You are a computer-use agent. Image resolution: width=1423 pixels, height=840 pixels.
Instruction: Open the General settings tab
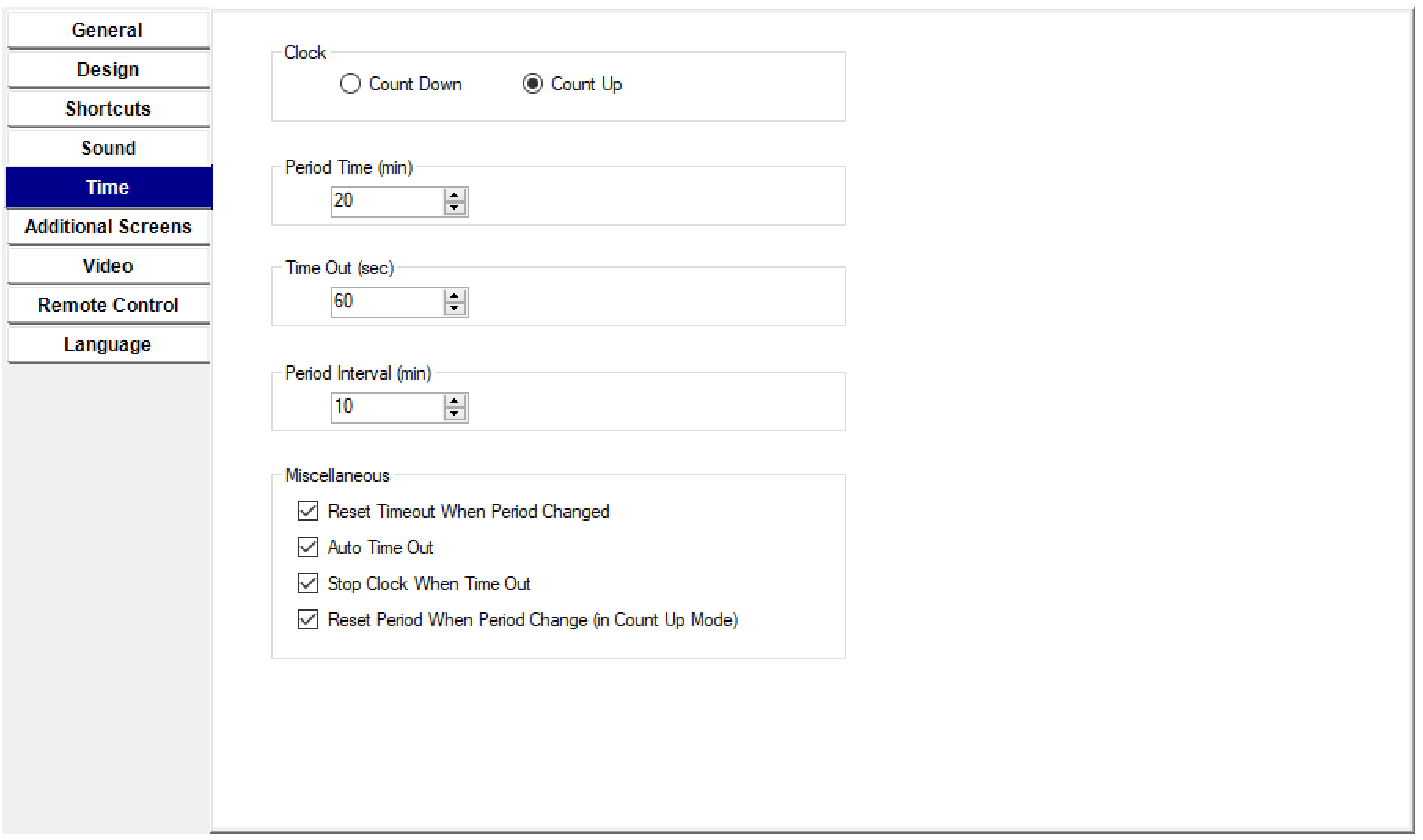click(108, 31)
